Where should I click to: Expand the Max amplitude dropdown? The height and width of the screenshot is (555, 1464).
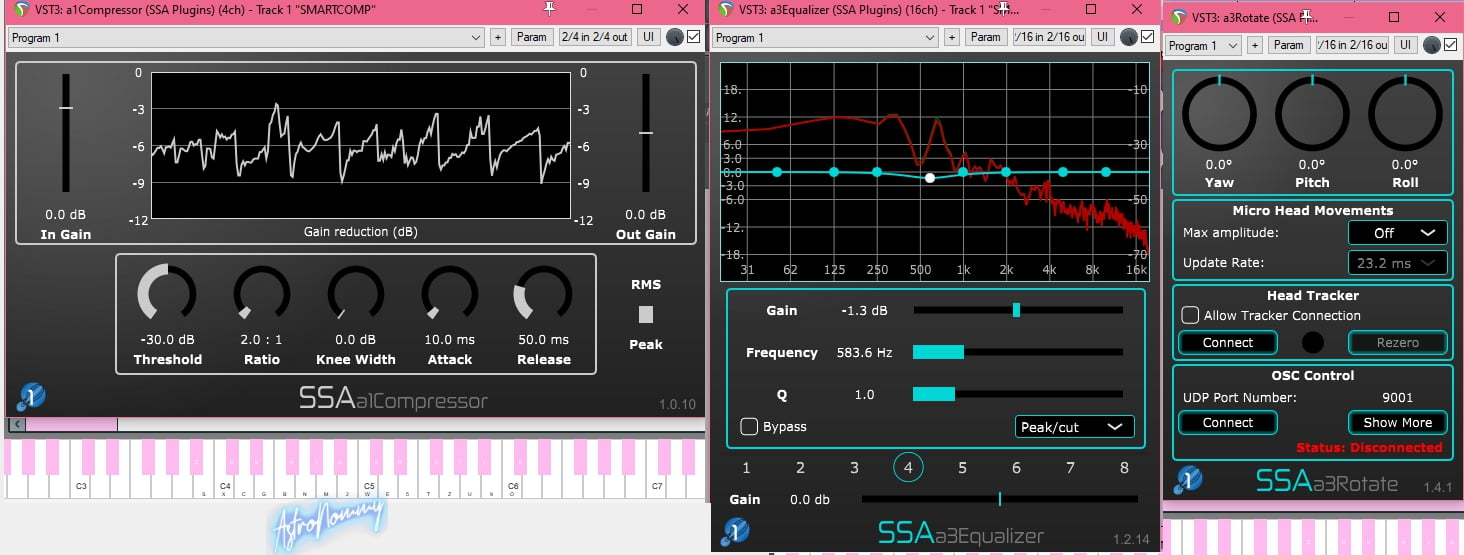(1397, 233)
